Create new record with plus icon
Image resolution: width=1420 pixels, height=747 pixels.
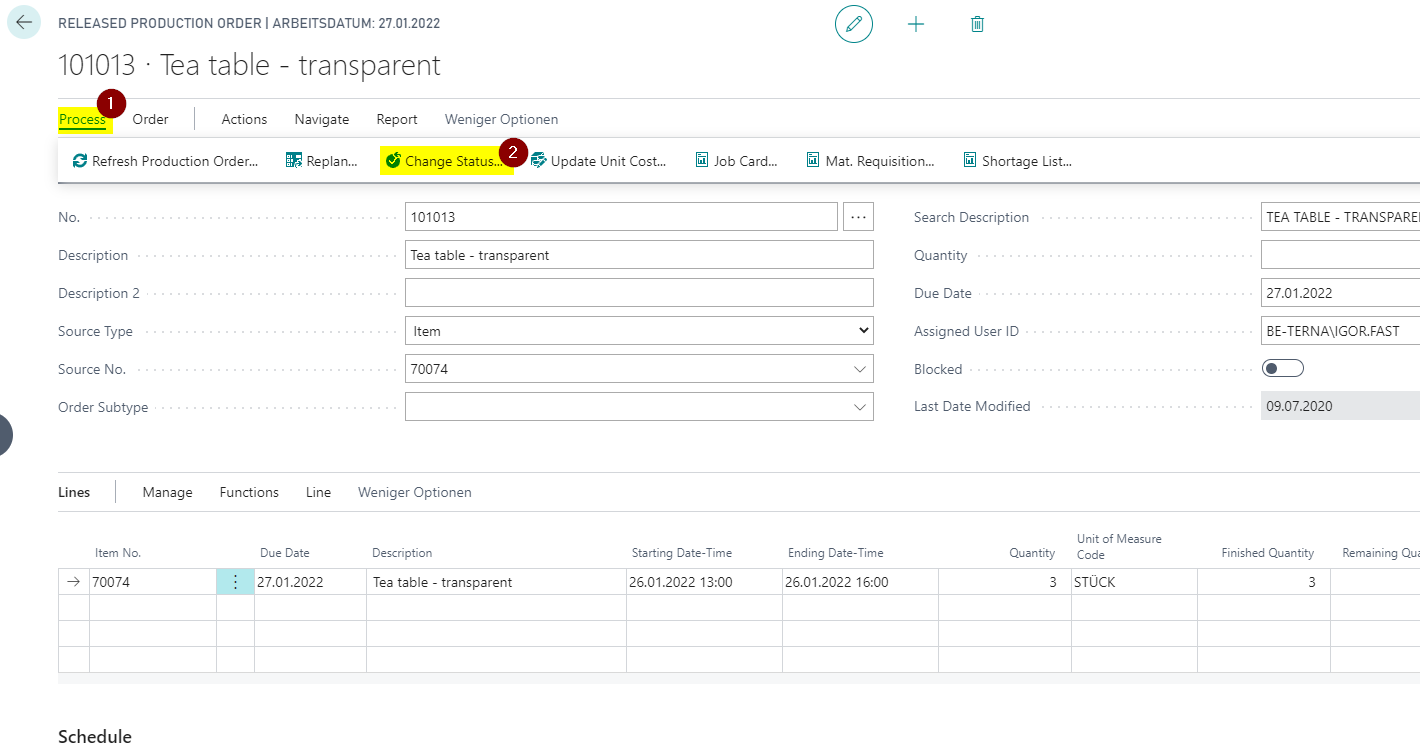tap(916, 24)
